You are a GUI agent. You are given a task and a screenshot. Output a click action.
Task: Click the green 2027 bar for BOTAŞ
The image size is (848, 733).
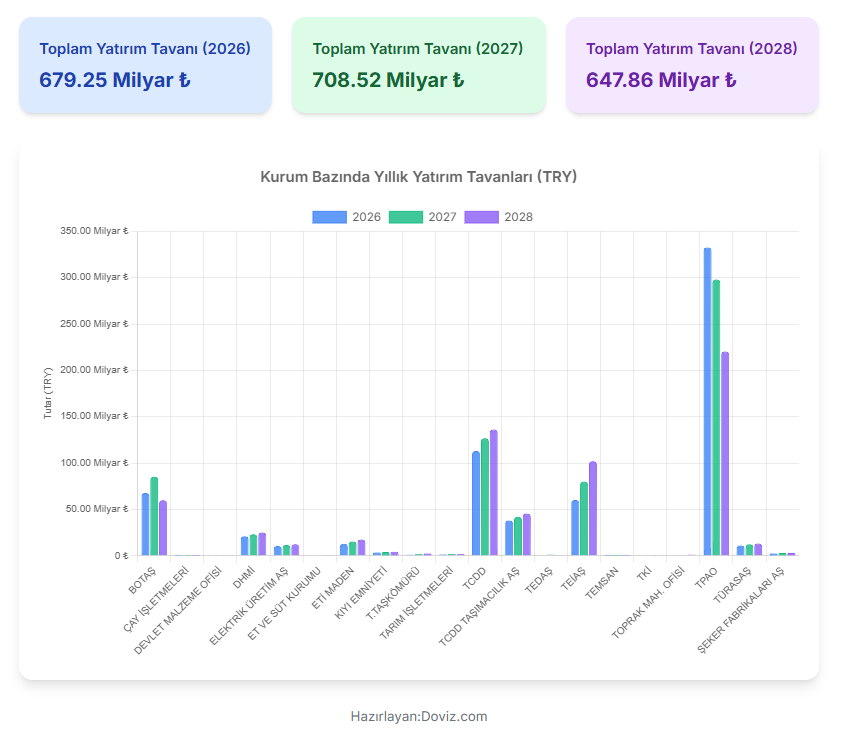pyautogui.click(x=154, y=516)
